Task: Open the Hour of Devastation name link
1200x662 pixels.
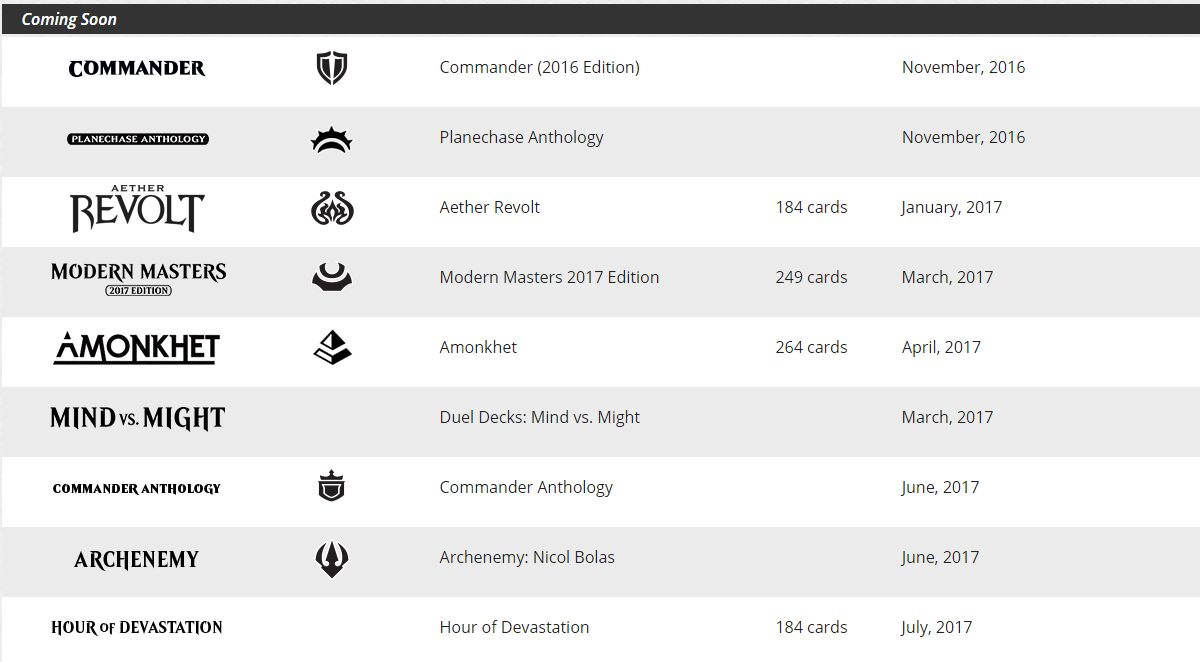Action: pyautogui.click(x=514, y=627)
